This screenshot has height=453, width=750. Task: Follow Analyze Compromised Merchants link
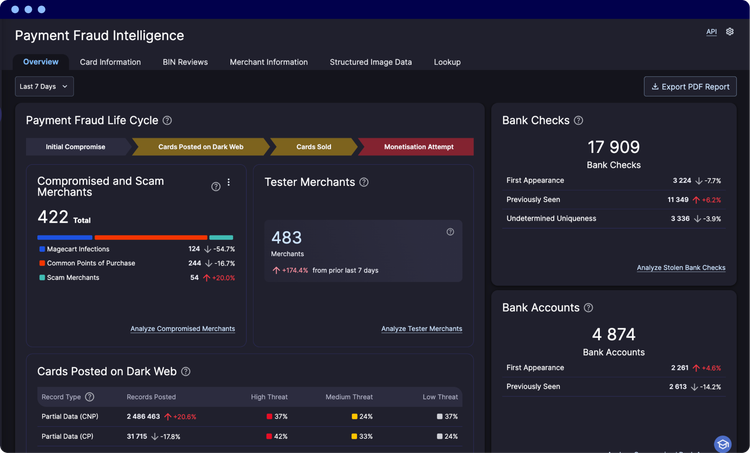tap(183, 329)
